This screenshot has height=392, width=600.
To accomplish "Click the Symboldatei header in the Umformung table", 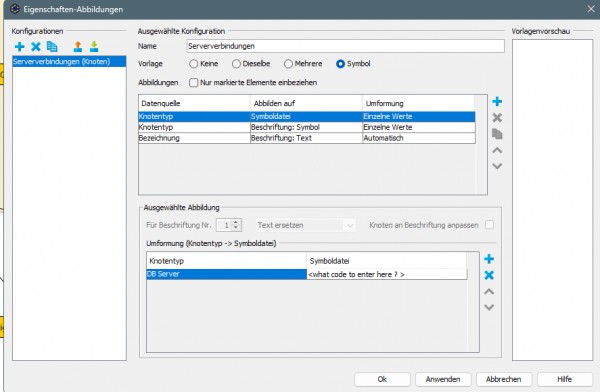I will tap(386, 261).
